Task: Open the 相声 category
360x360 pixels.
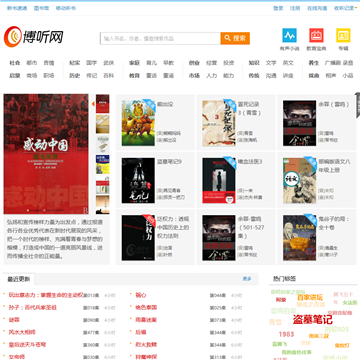Action: click(331, 76)
